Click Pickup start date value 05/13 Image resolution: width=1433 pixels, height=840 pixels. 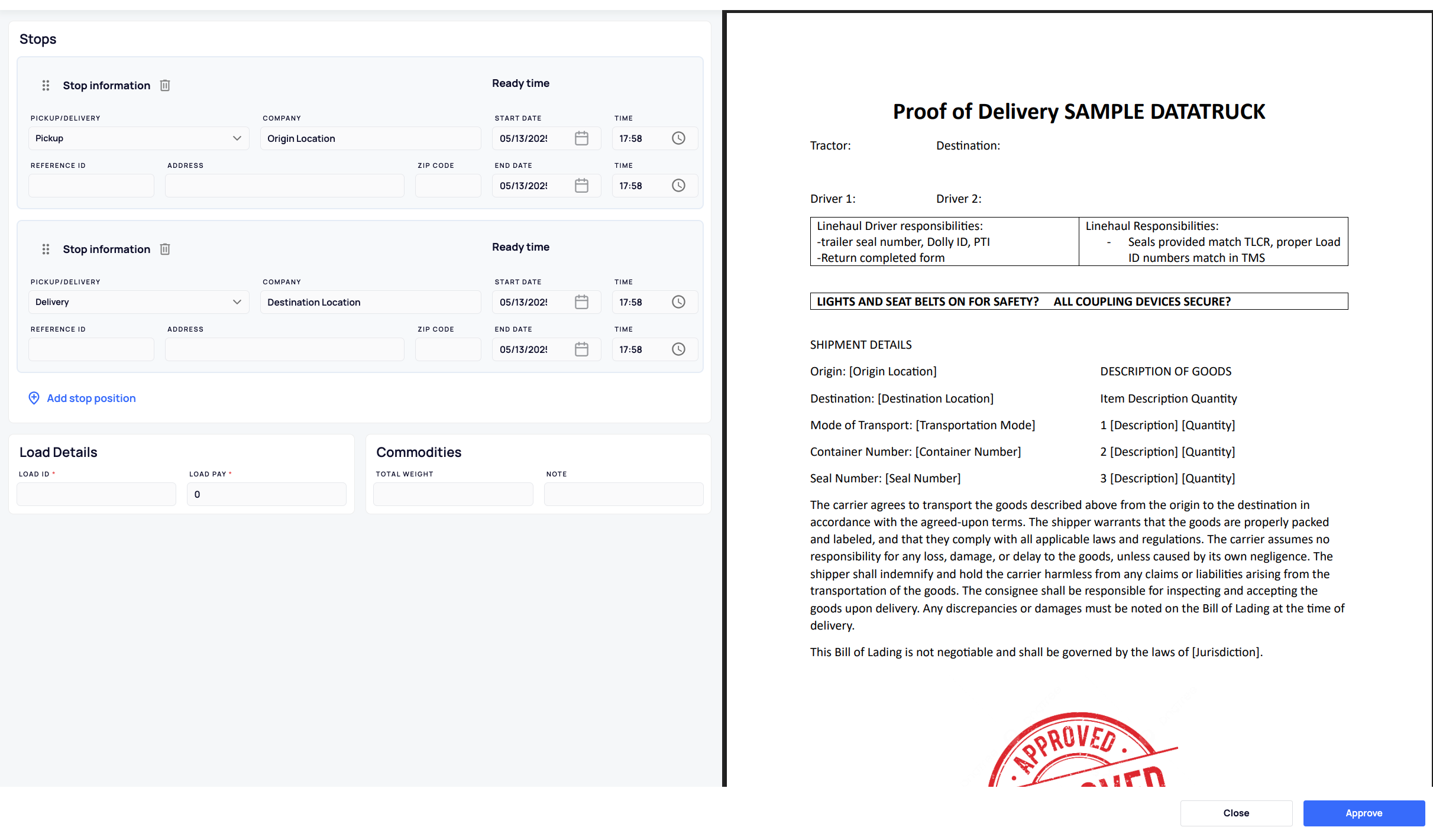click(x=523, y=138)
